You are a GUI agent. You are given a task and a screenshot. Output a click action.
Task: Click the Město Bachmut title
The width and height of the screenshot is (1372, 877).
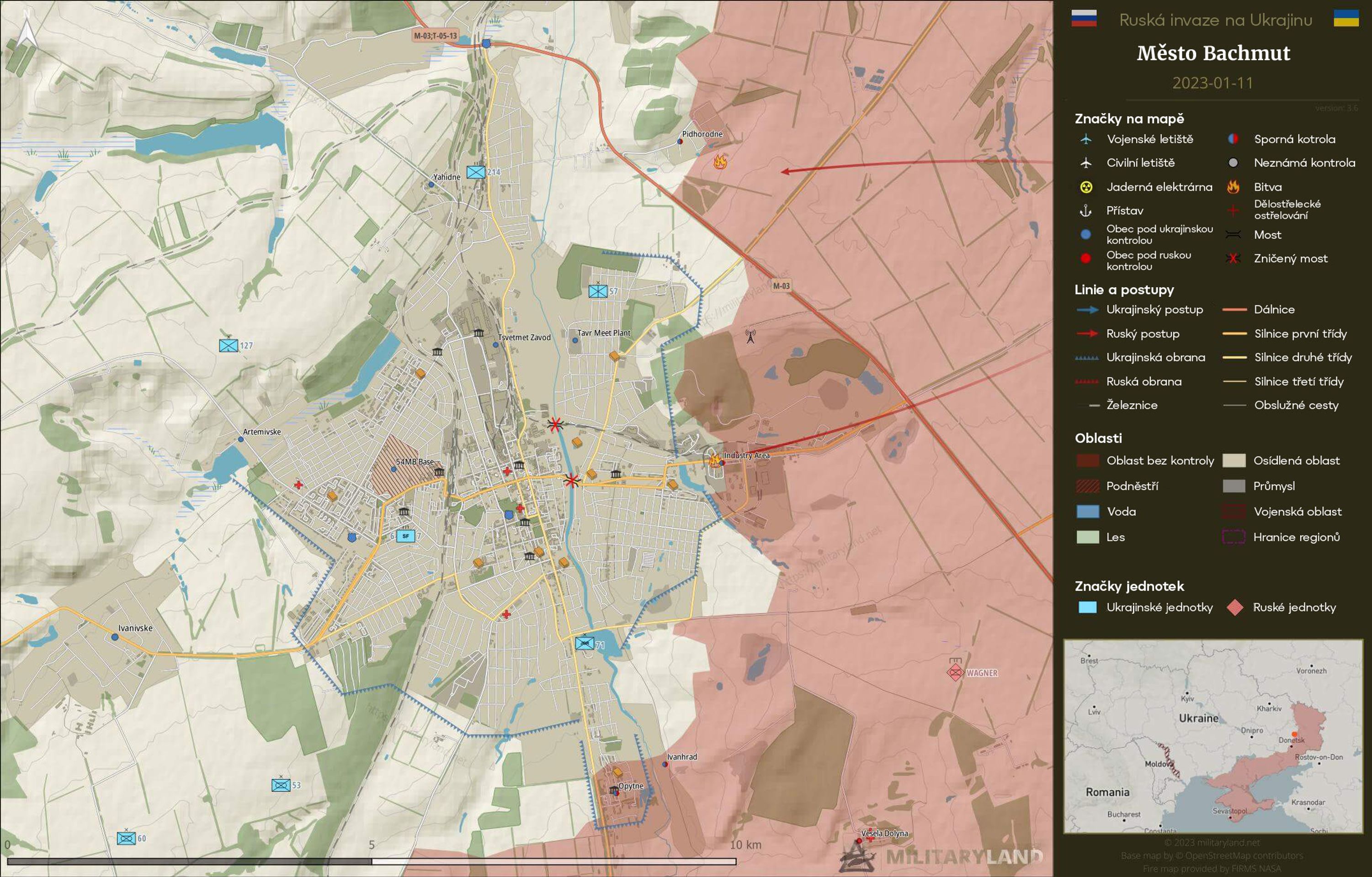pyautogui.click(x=1213, y=53)
